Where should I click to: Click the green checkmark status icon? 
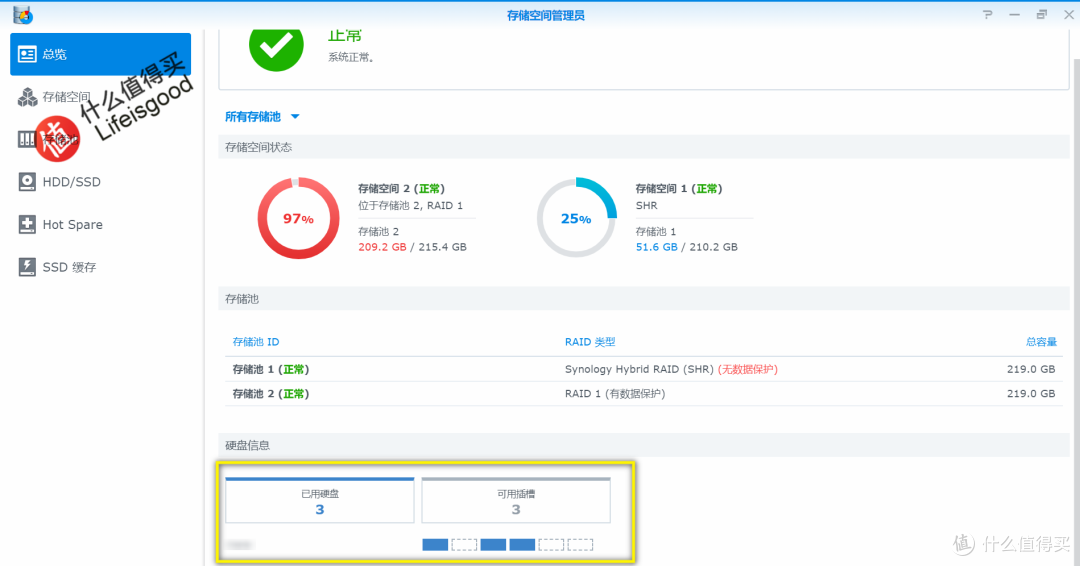pyautogui.click(x=276, y=46)
